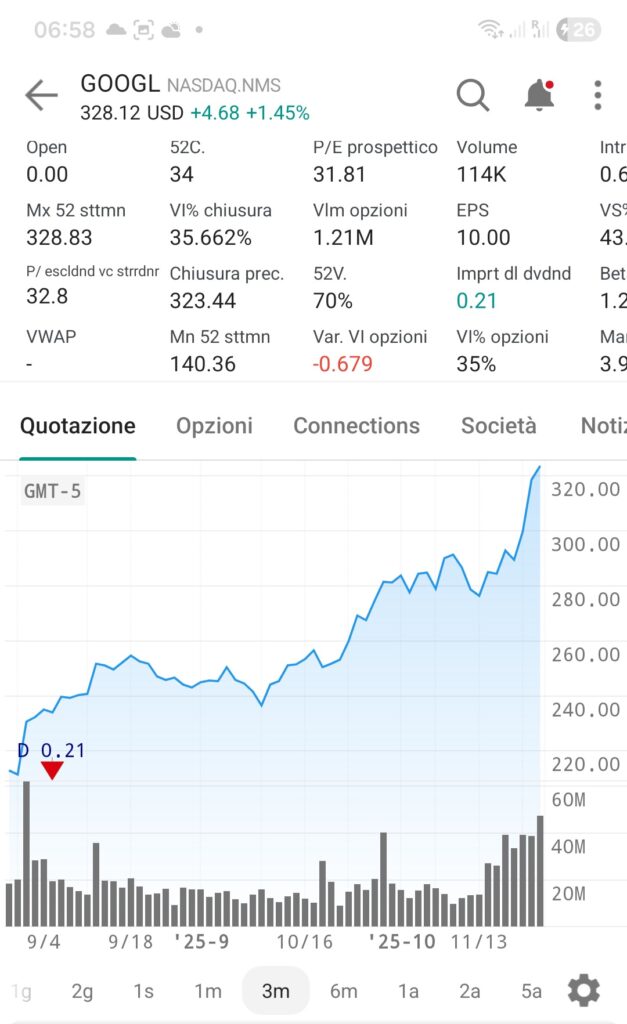Select the Quotazione tab
Viewport: 627px width, 1024px height.
point(78,426)
